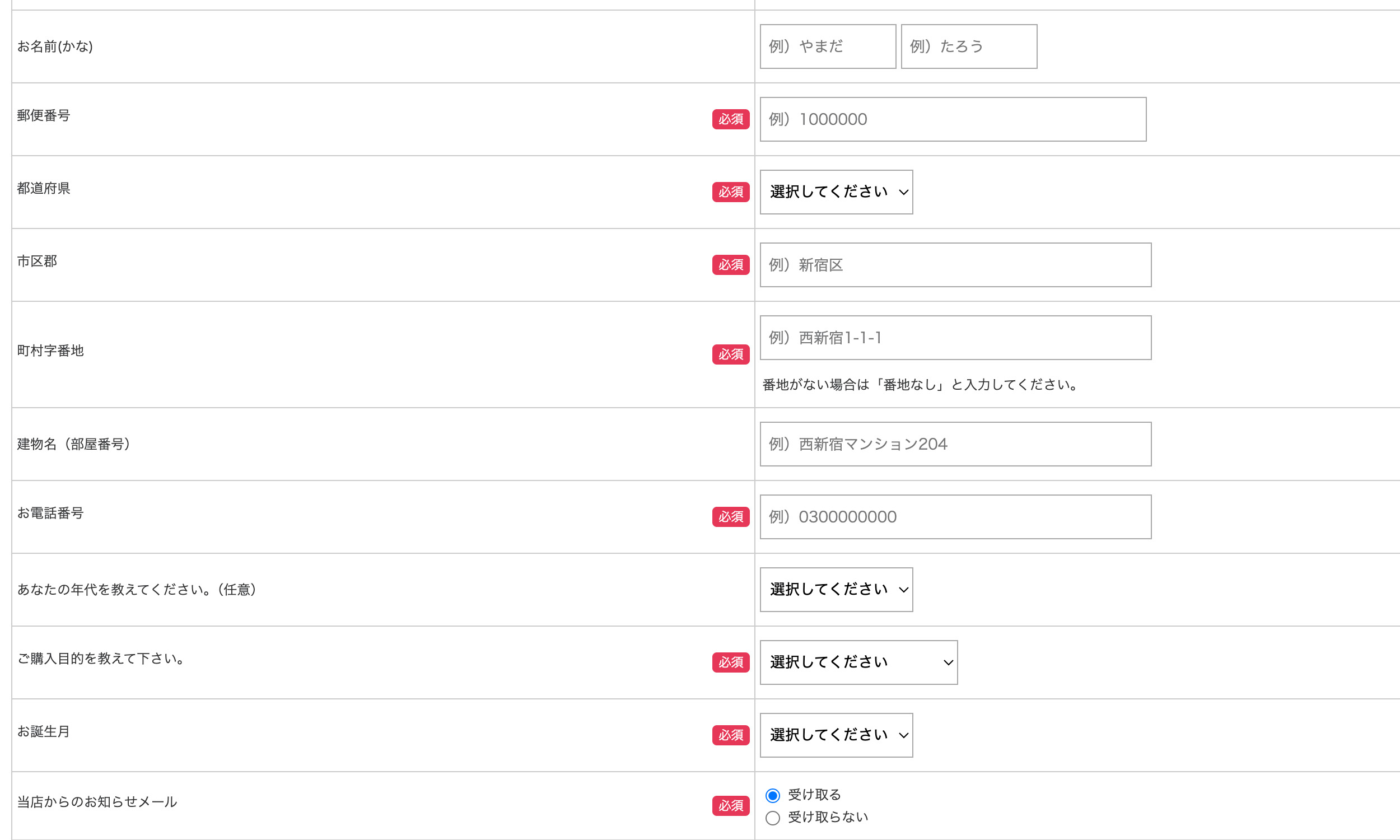This screenshot has width=1400, height=840.
Task: Open the age group dropdown
Action: pyautogui.click(x=836, y=590)
